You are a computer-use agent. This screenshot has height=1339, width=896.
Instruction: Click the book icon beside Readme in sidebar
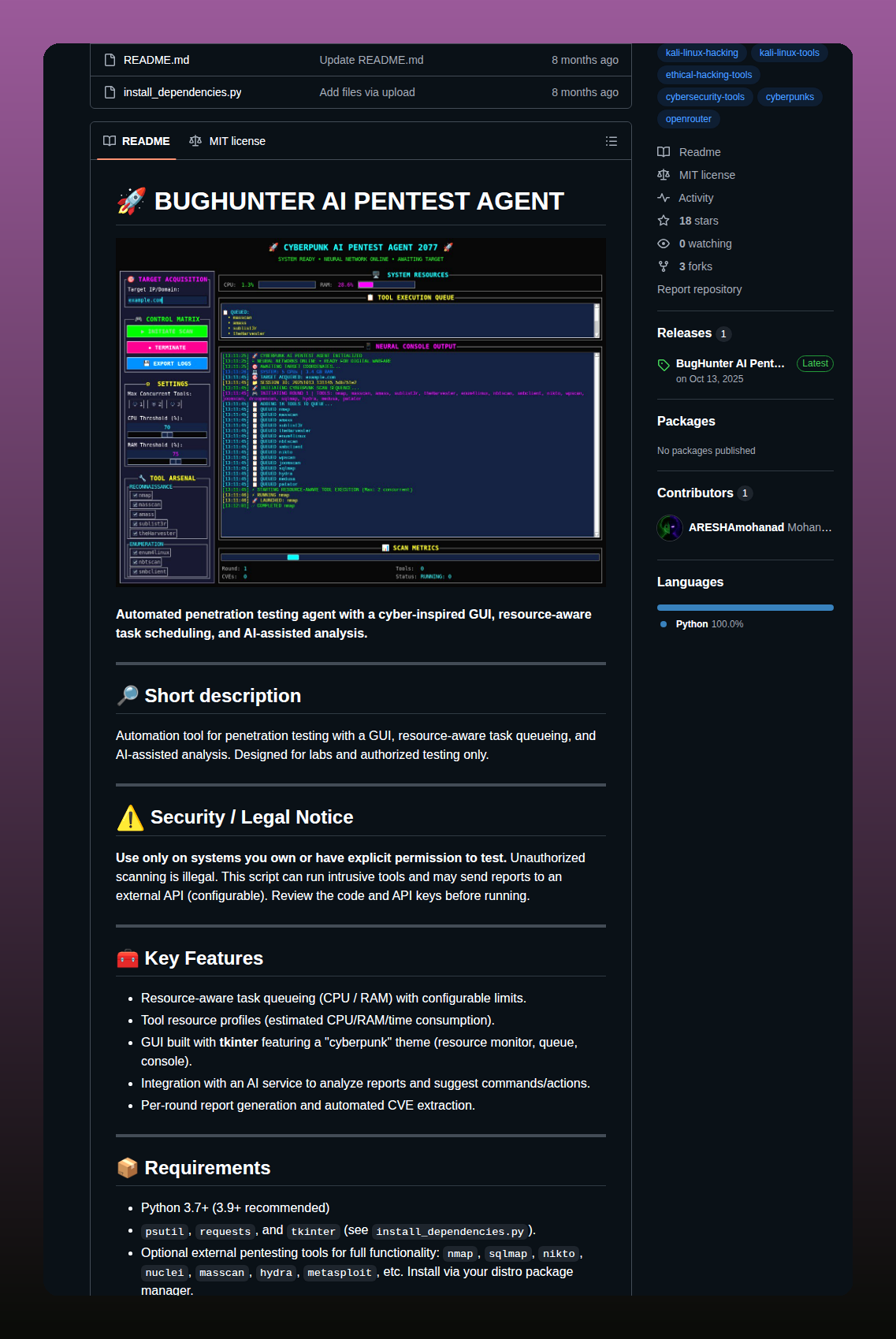pos(664,152)
